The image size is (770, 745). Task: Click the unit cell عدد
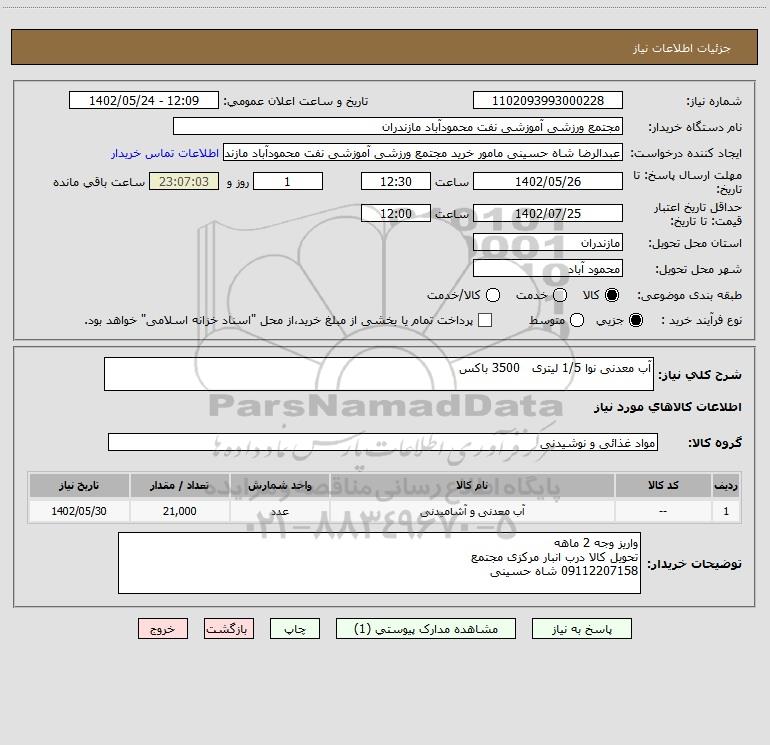click(x=279, y=511)
